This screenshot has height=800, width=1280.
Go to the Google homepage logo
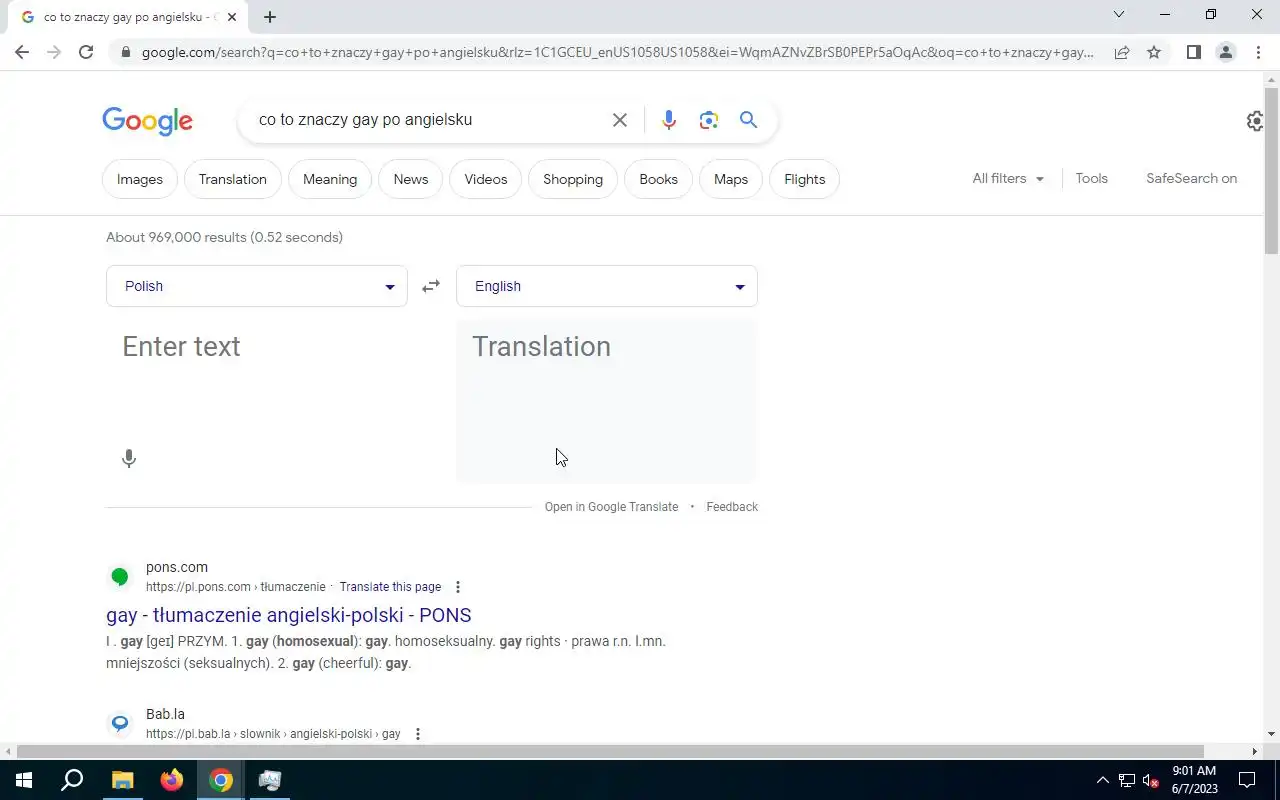tap(148, 121)
